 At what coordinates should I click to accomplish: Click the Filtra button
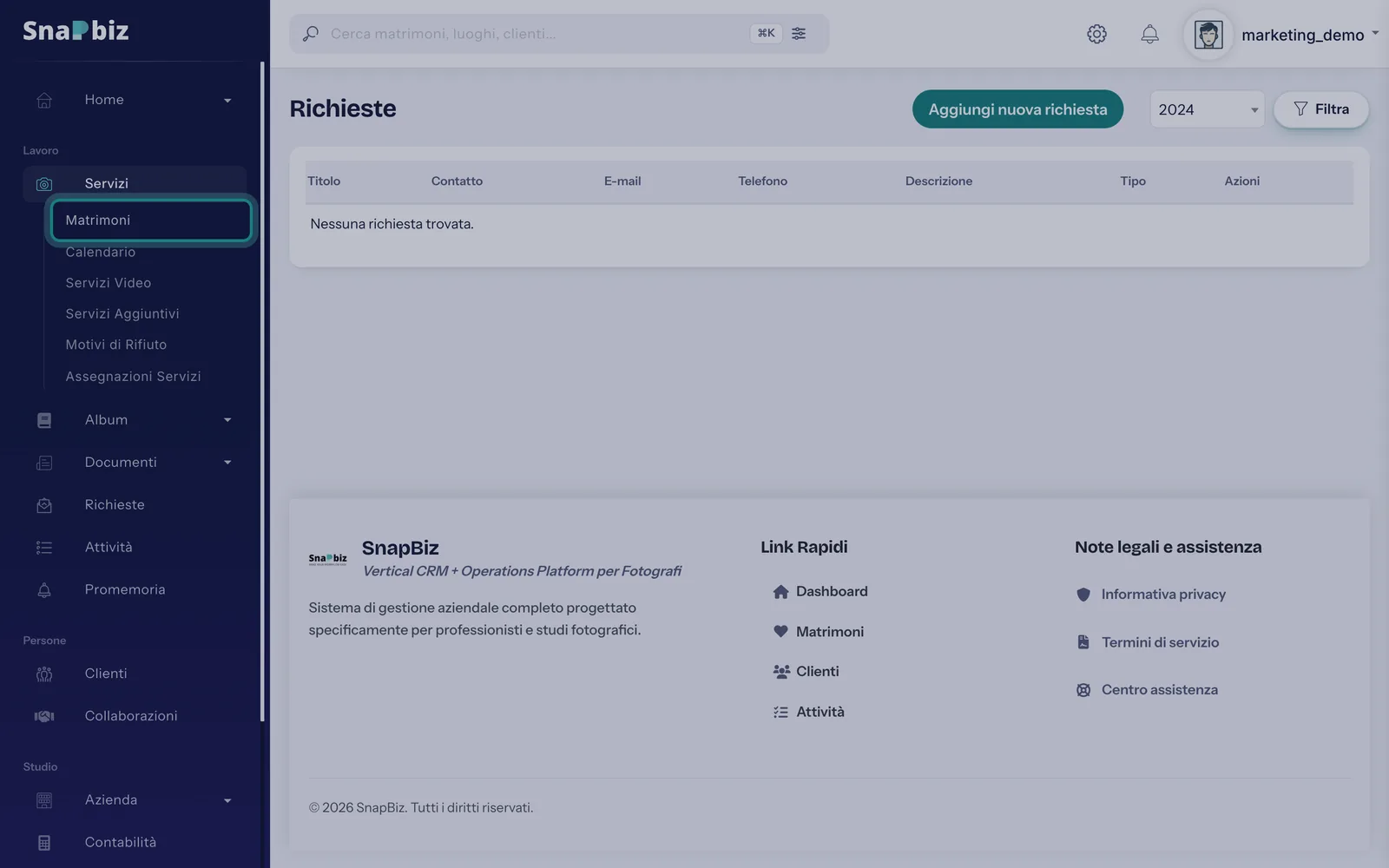click(x=1320, y=109)
